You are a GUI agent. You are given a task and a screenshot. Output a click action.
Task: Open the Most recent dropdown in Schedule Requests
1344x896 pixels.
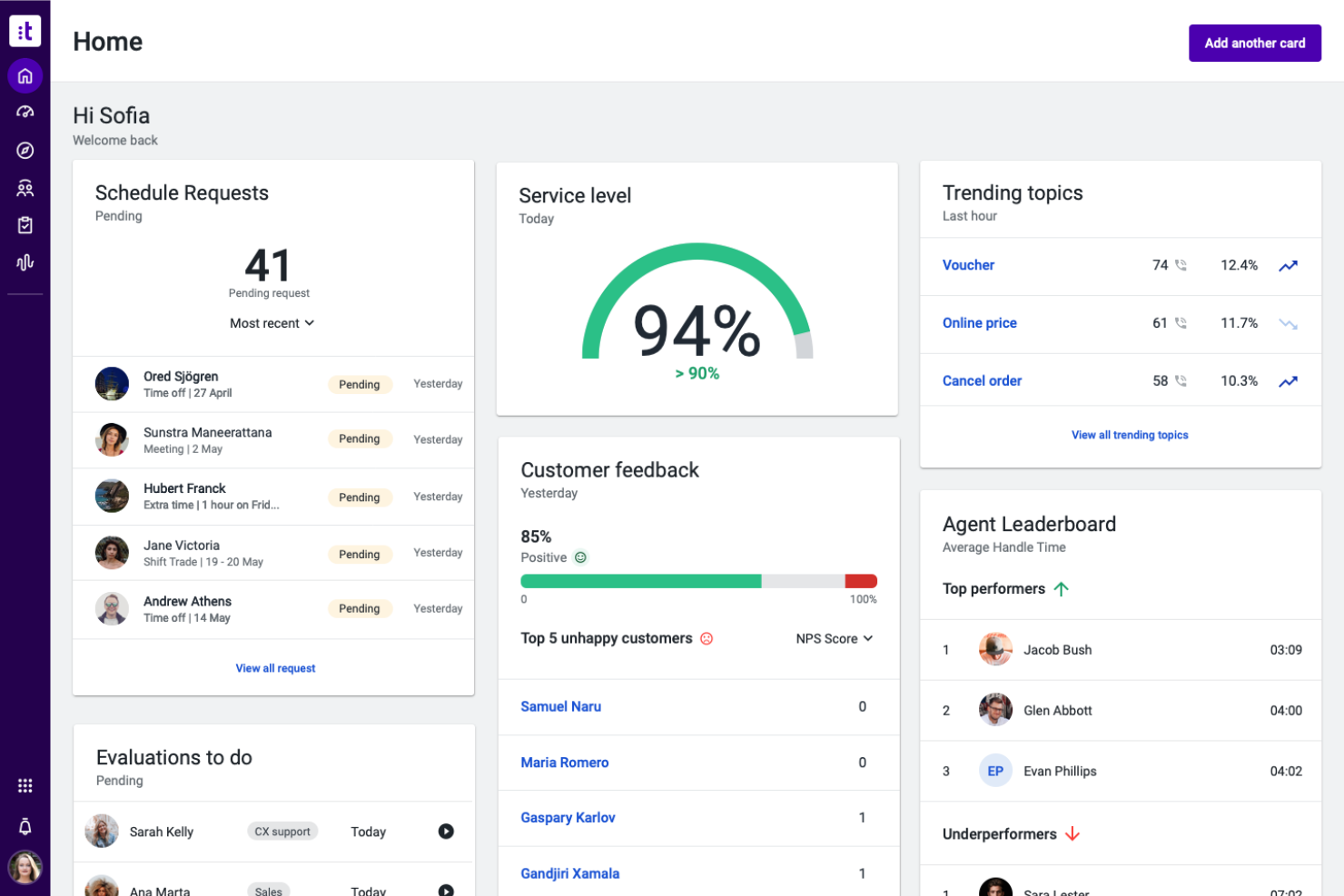coord(272,323)
